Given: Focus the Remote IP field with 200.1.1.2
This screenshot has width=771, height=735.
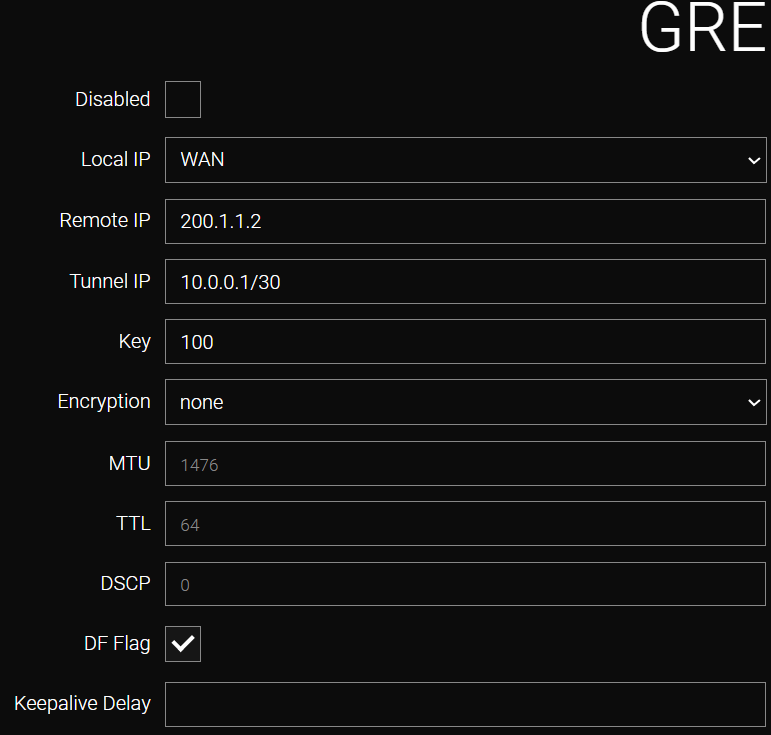Looking at the screenshot, I should [466, 221].
